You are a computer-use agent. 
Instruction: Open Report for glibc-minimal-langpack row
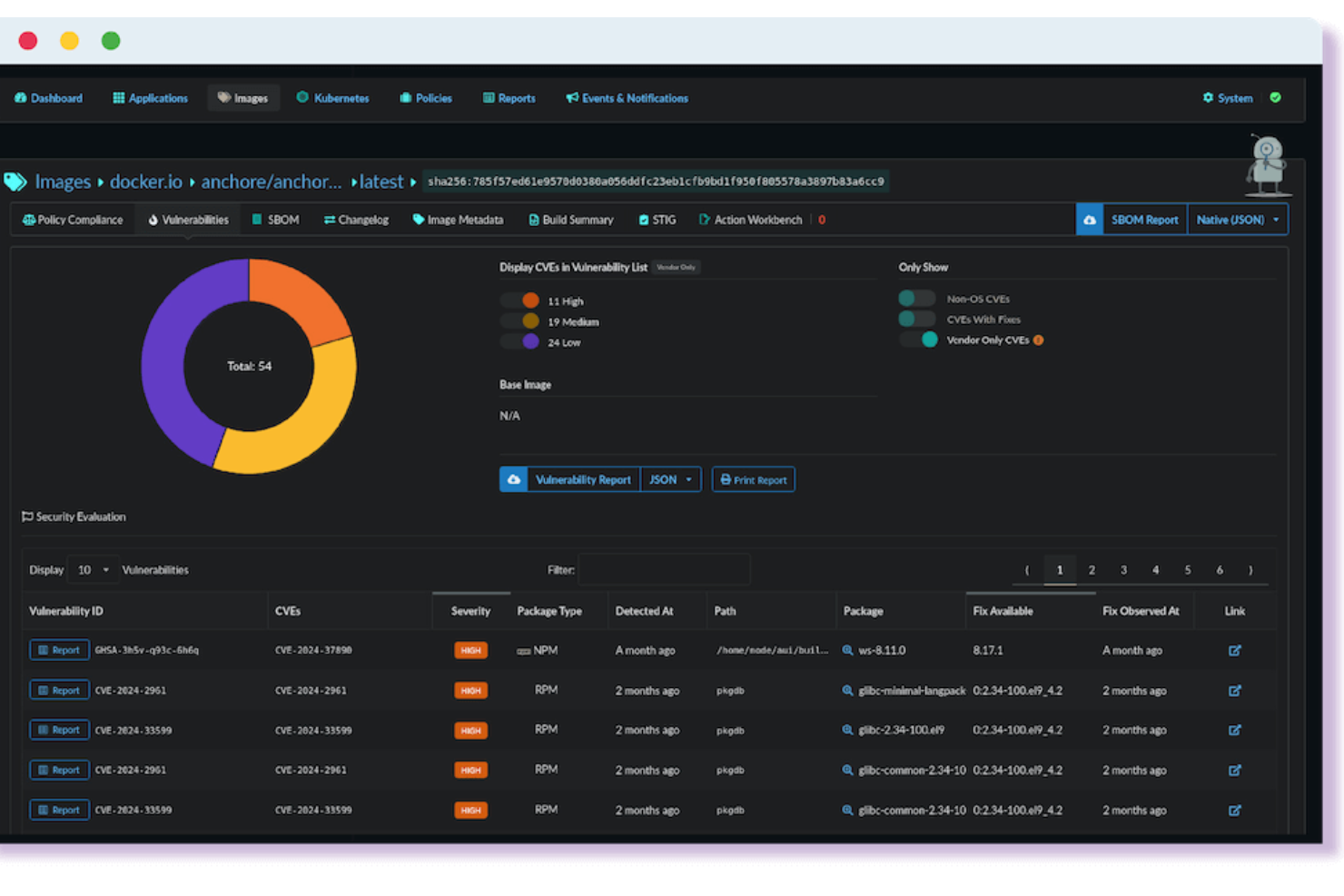59,690
